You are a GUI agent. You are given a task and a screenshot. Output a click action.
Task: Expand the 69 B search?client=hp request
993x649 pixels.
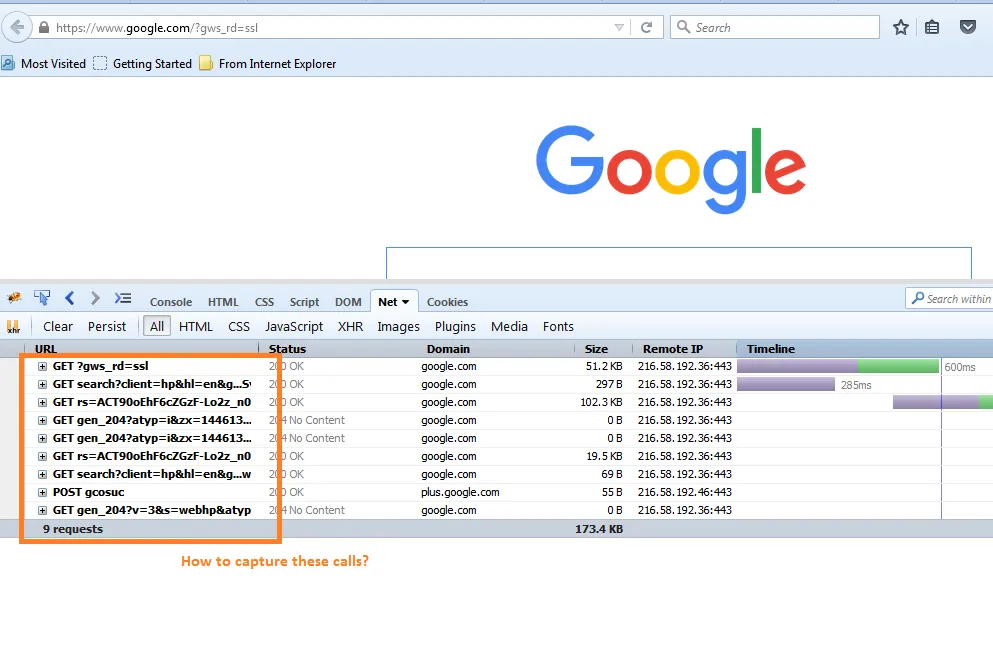tap(42, 474)
